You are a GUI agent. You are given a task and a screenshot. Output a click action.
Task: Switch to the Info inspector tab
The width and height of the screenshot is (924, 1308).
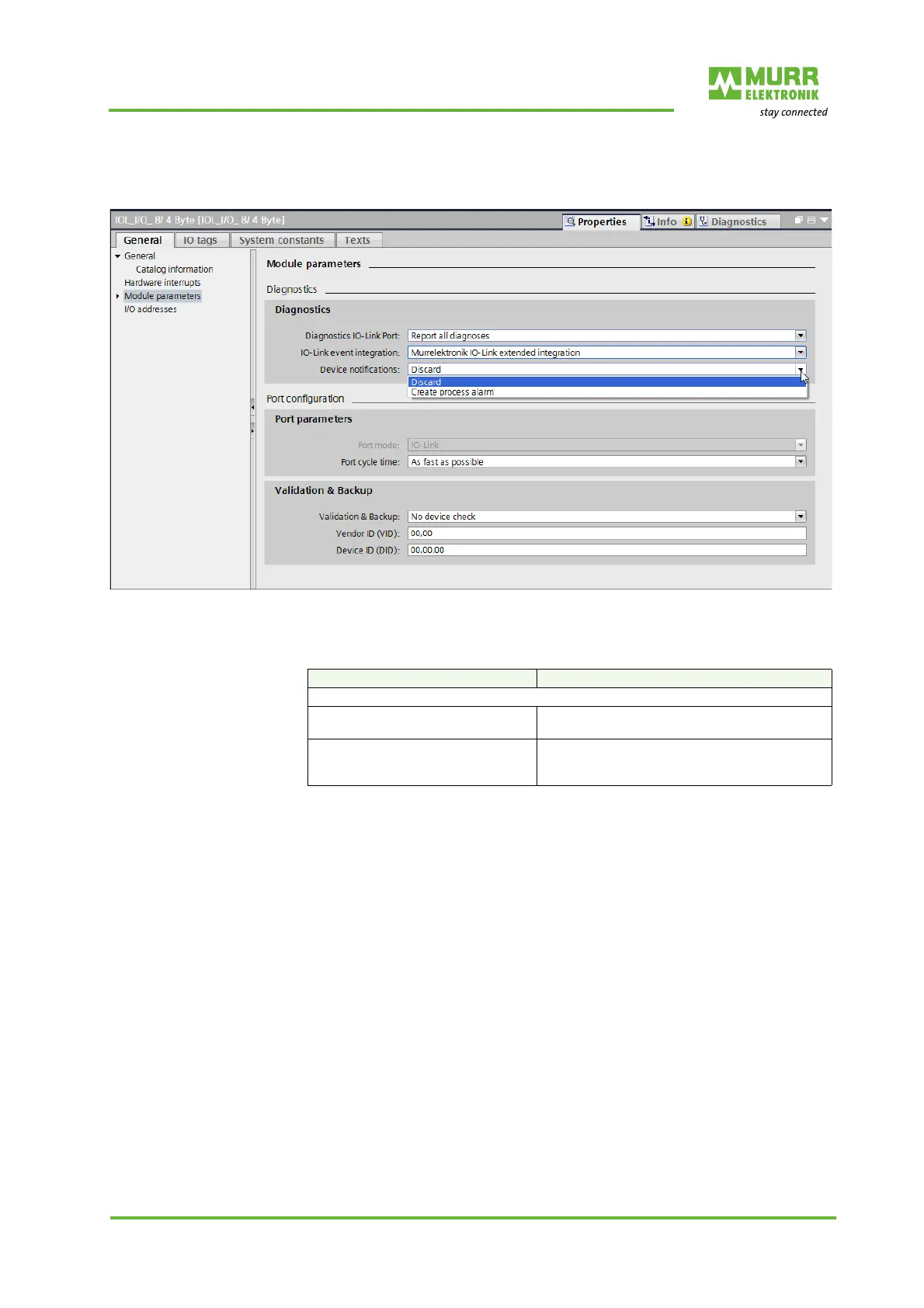pos(667,222)
